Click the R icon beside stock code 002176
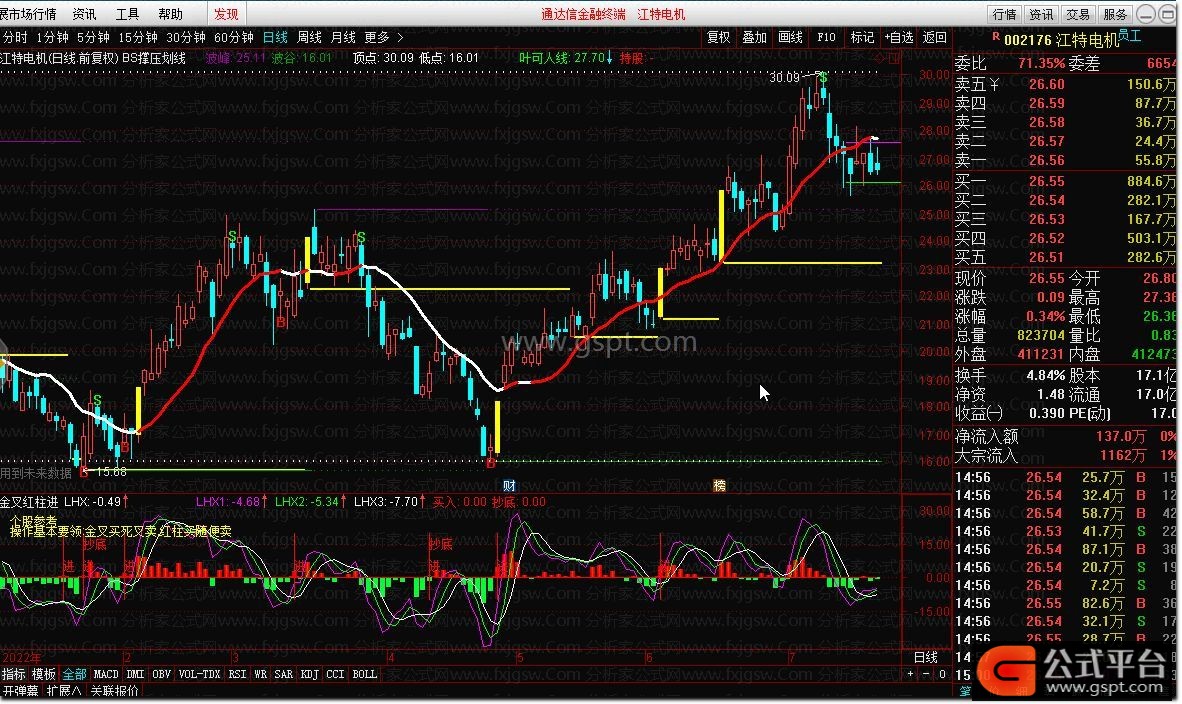Screen dimensions: 1182x704 click(x=996, y=36)
